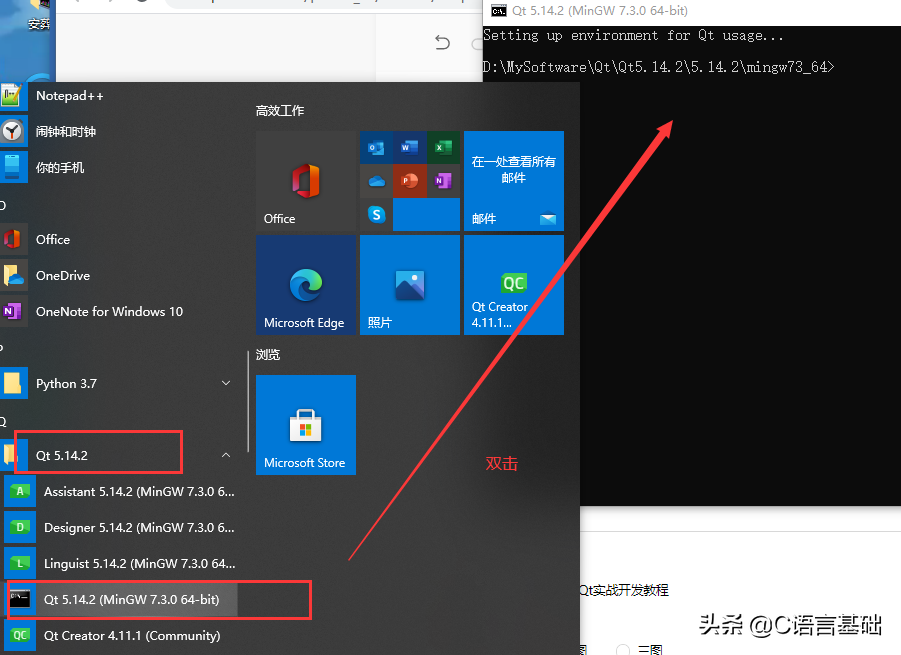Screen dimensions: 901x655
Task: Open Python 3.7 folder entry
Action: 118,383
